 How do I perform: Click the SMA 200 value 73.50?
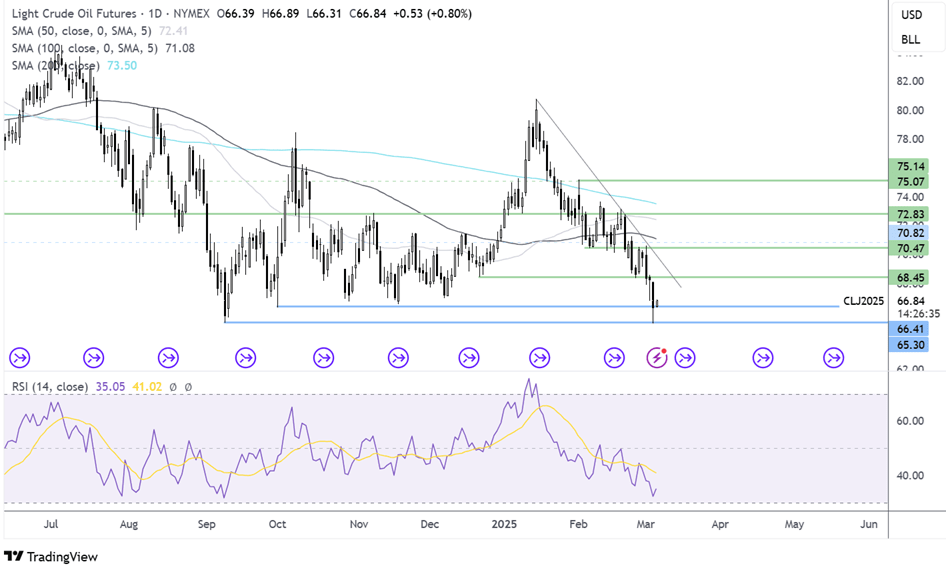122,65
